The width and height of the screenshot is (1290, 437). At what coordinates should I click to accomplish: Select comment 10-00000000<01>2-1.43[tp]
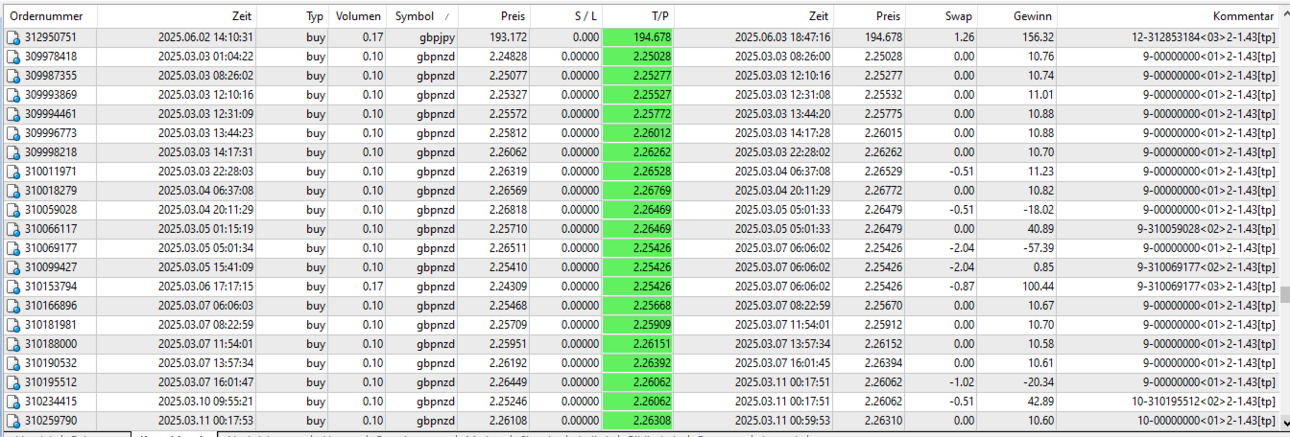point(1207,420)
